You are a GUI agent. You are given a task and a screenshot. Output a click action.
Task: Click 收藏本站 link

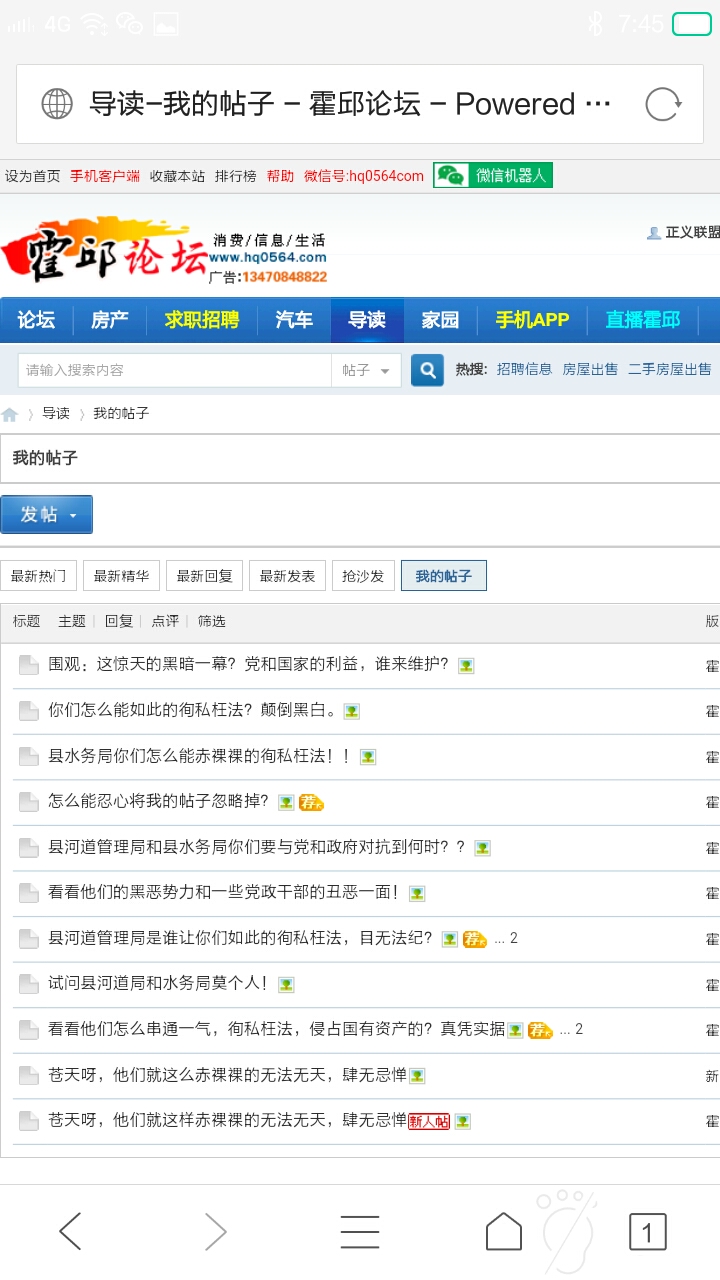coord(177,176)
